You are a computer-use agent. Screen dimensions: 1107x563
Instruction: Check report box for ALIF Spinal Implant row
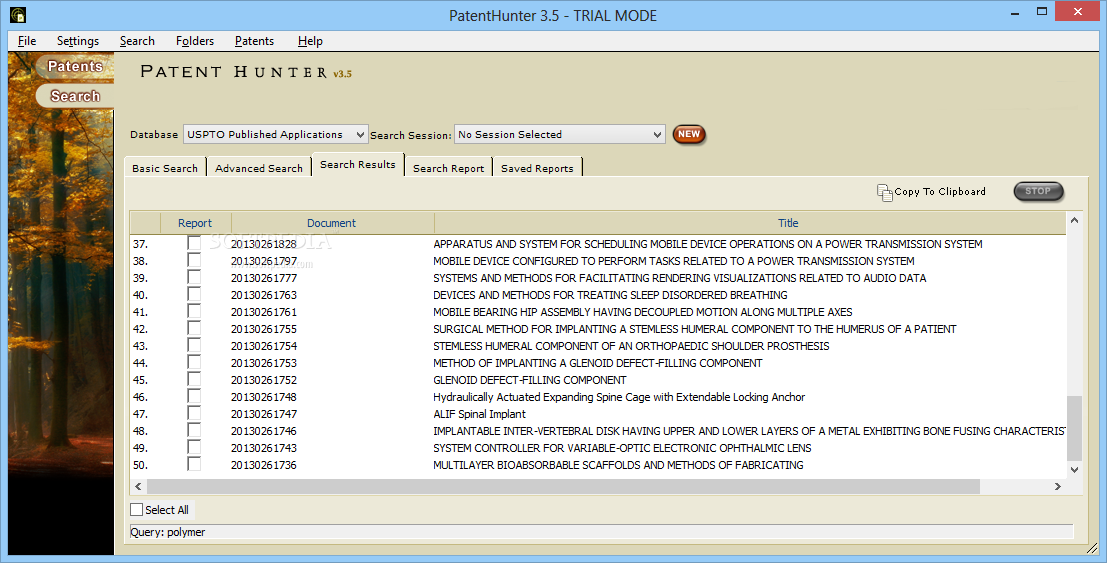(193, 413)
